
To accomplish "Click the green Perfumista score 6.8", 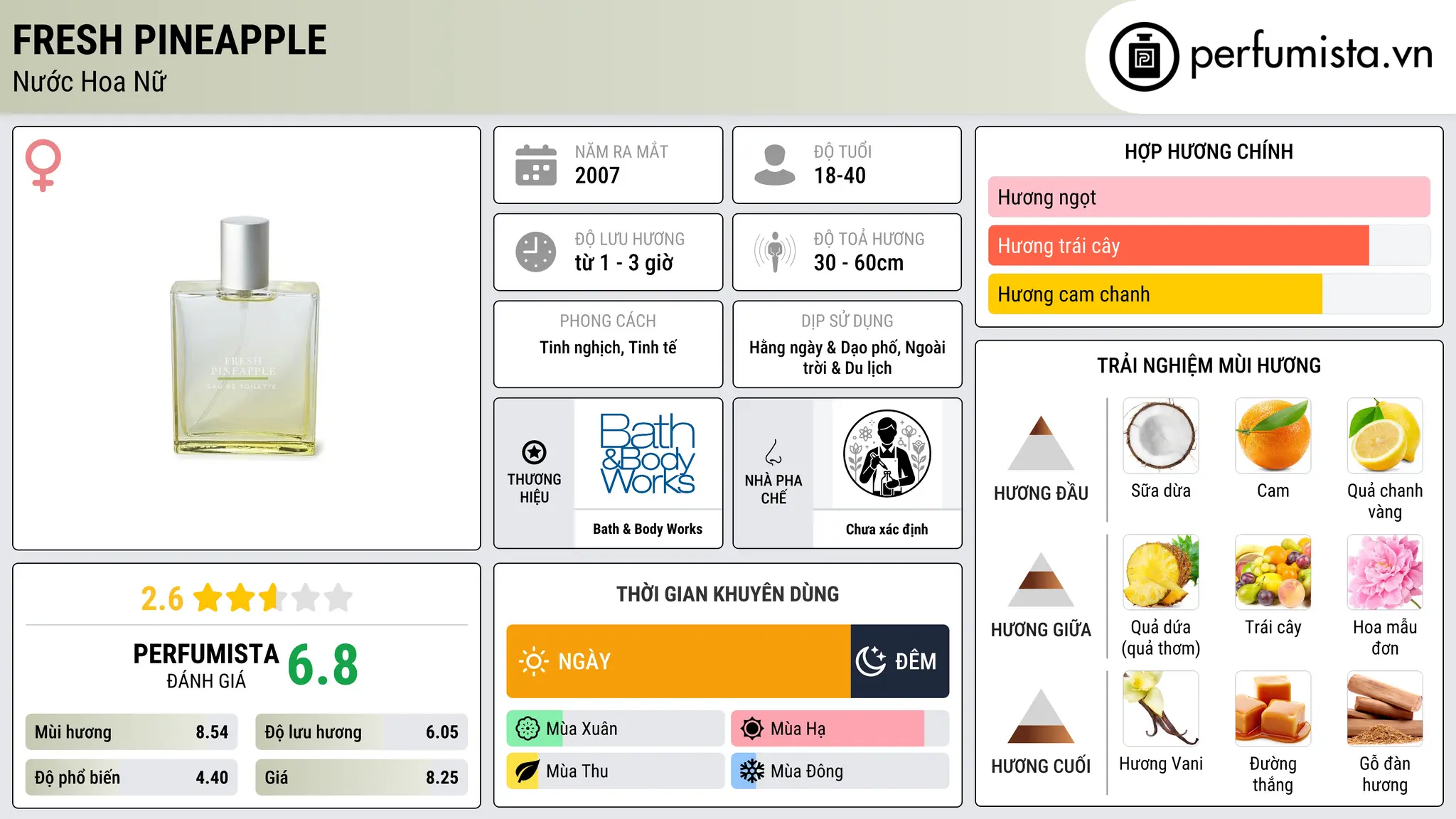I will coord(323,665).
